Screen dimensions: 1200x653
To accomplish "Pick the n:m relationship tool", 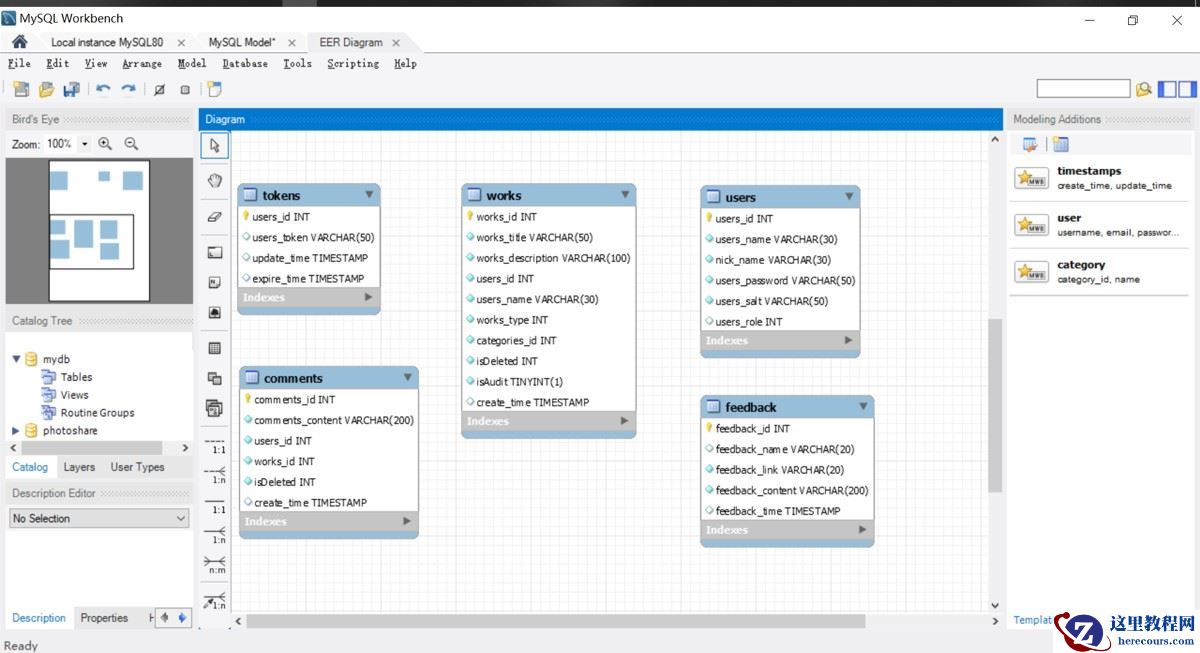I will [x=215, y=565].
